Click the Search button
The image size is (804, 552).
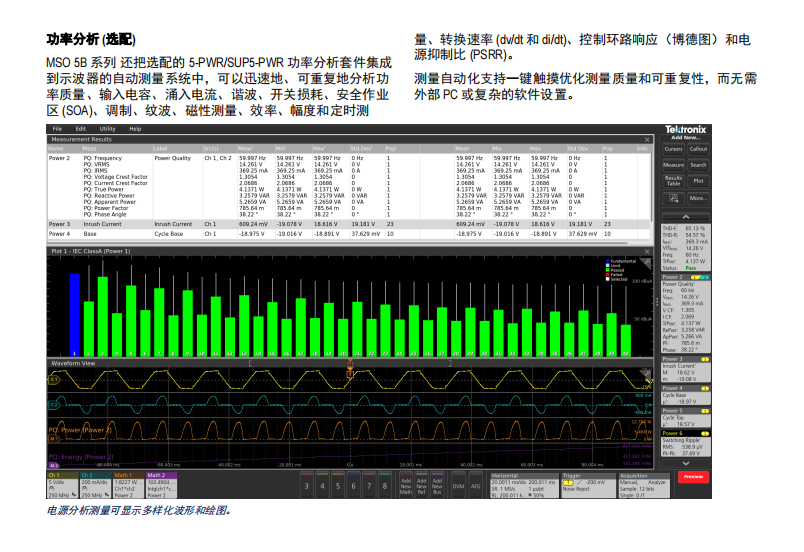click(x=698, y=165)
